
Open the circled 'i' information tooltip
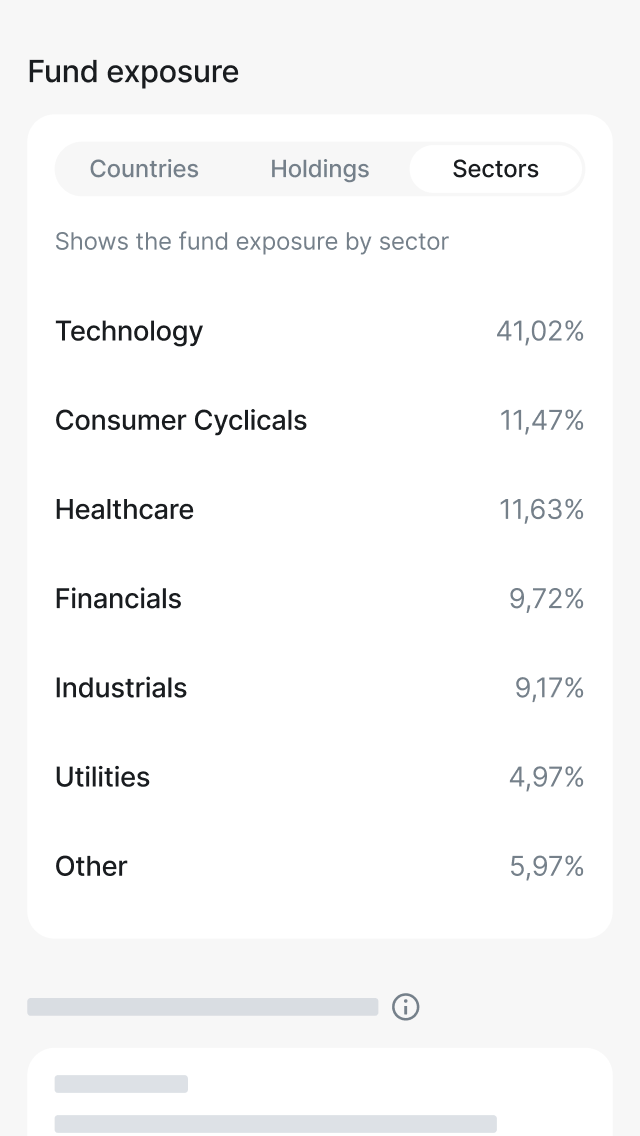[x=406, y=1007]
